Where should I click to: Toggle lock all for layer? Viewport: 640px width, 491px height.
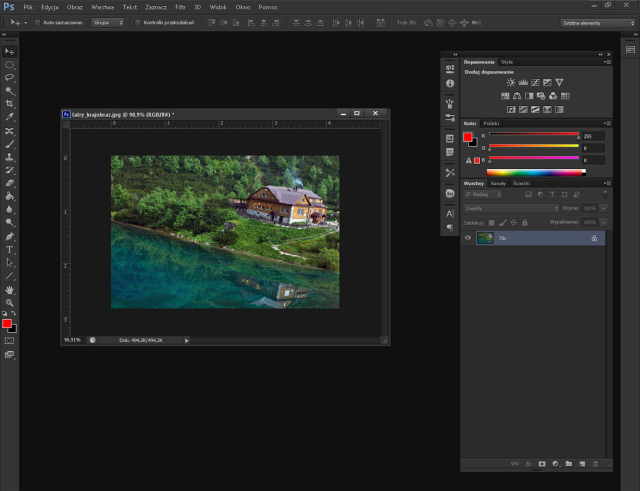click(x=525, y=222)
